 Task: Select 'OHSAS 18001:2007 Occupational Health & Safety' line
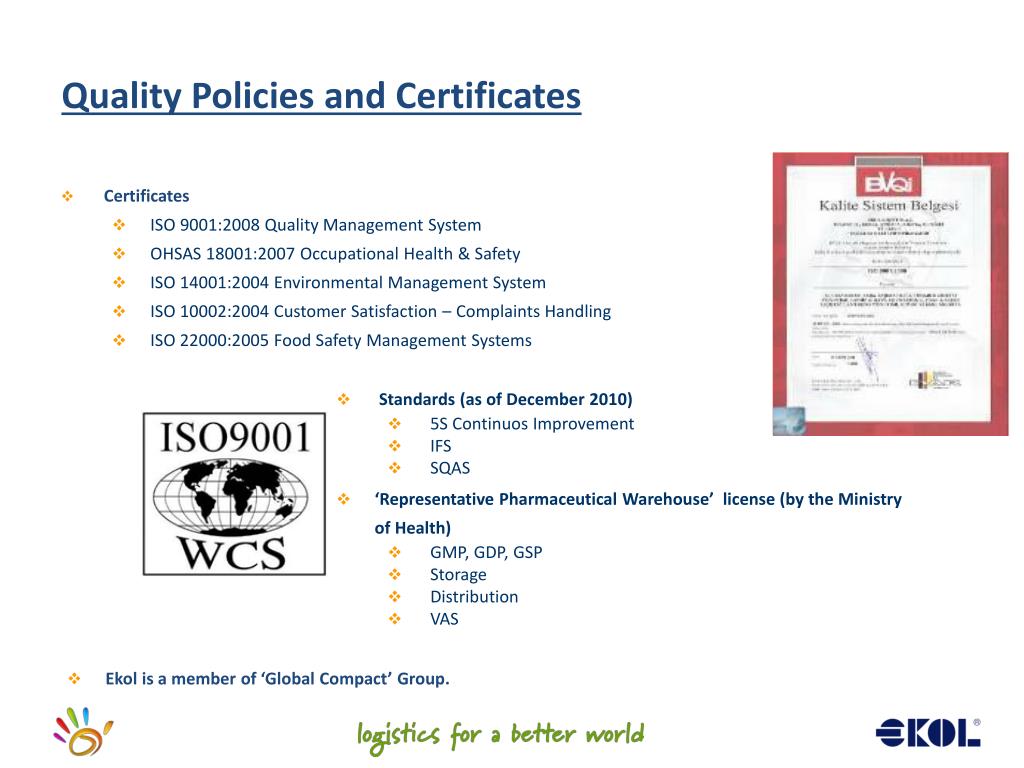tap(335, 254)
